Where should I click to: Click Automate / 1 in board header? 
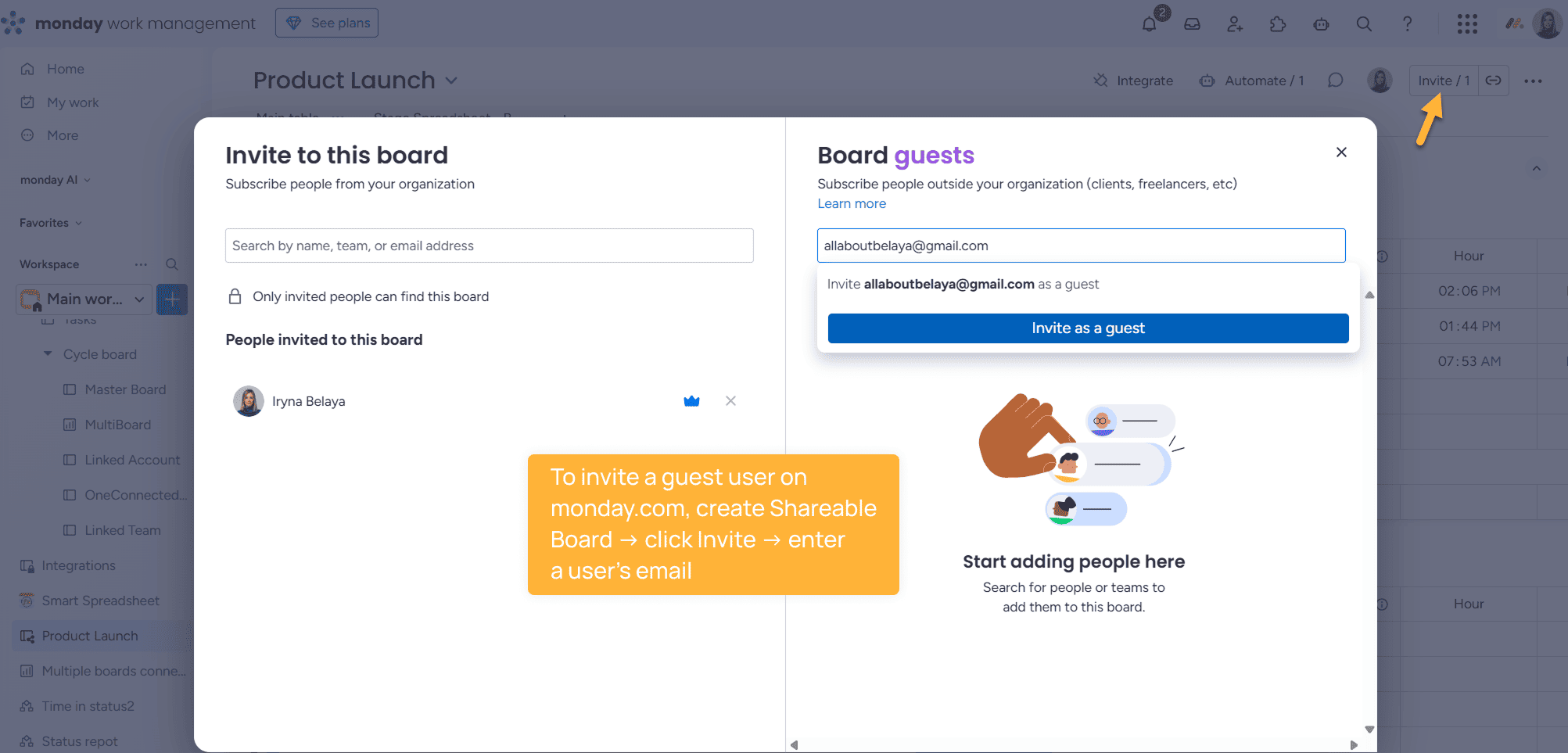1251,81
